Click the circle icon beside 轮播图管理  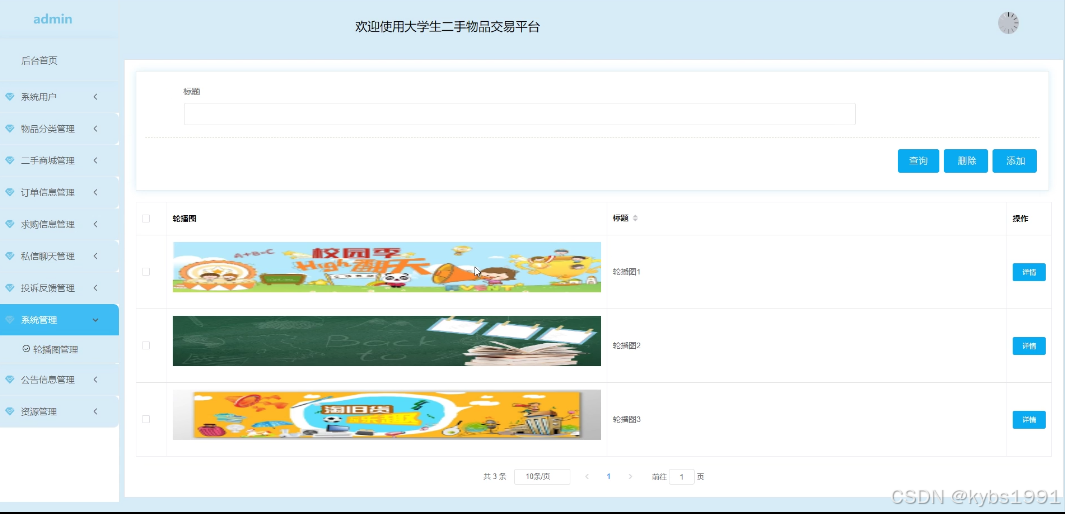[x=26, y=349]
